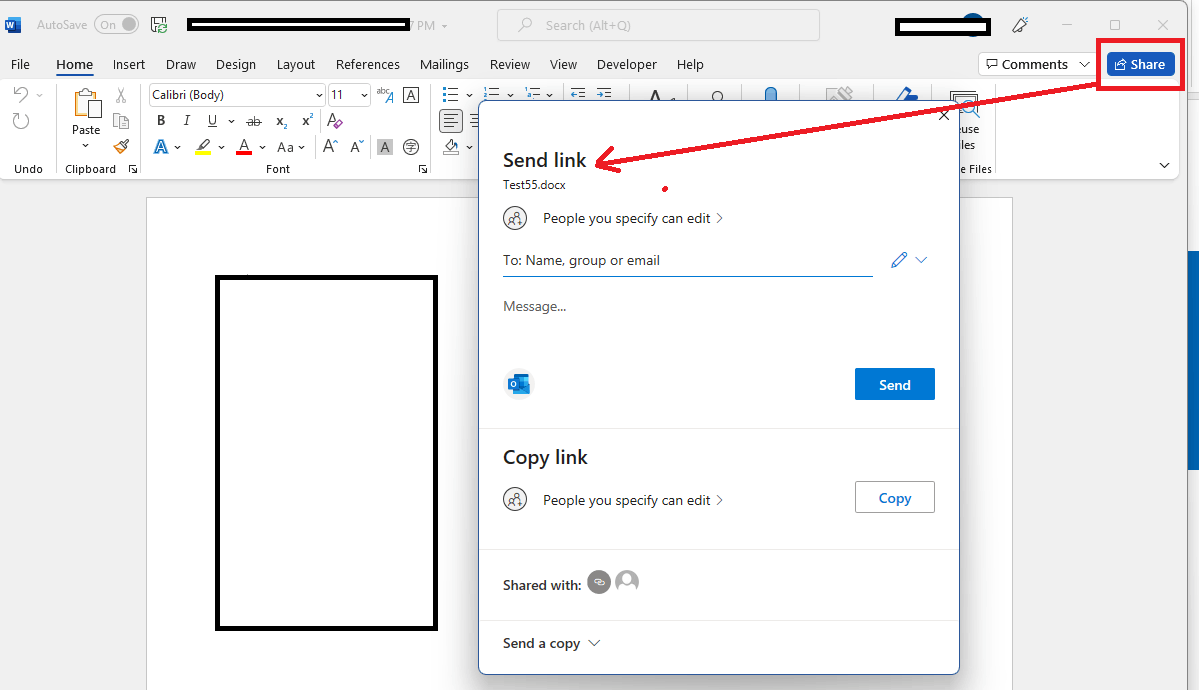Click the Copy icon in Clipboard group
Viewport: 1199px width, 690px height.
click(x=121, y=121)
